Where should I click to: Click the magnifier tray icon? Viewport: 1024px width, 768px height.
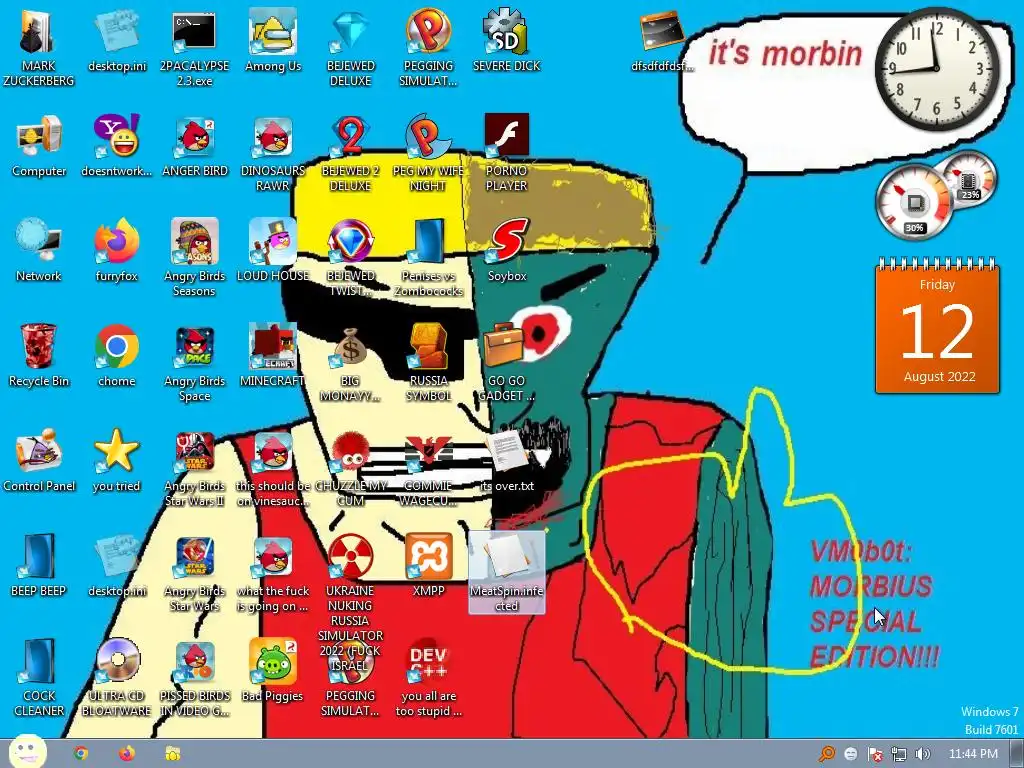coord(827,754)
